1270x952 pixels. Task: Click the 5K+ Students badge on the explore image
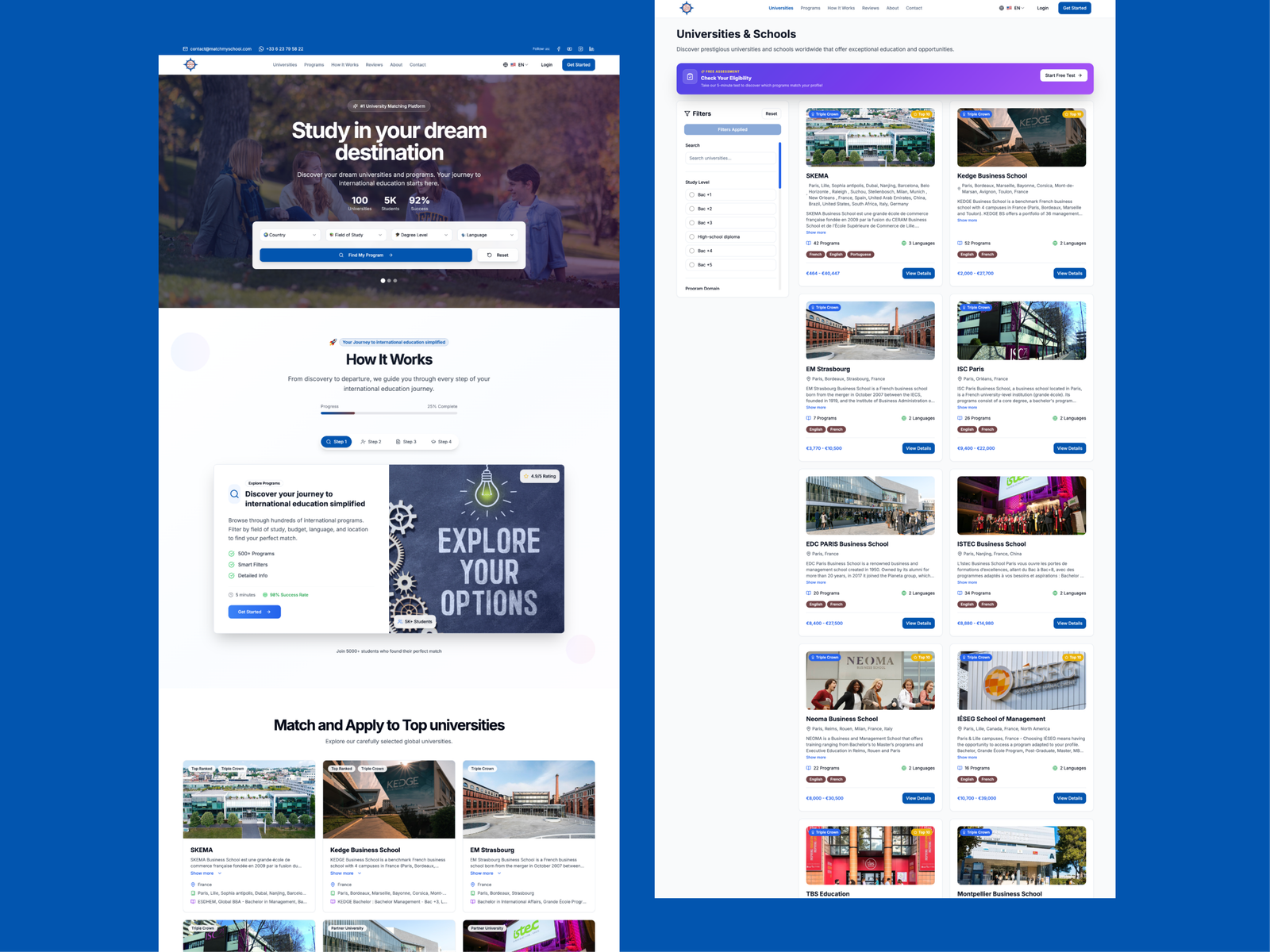415,621
